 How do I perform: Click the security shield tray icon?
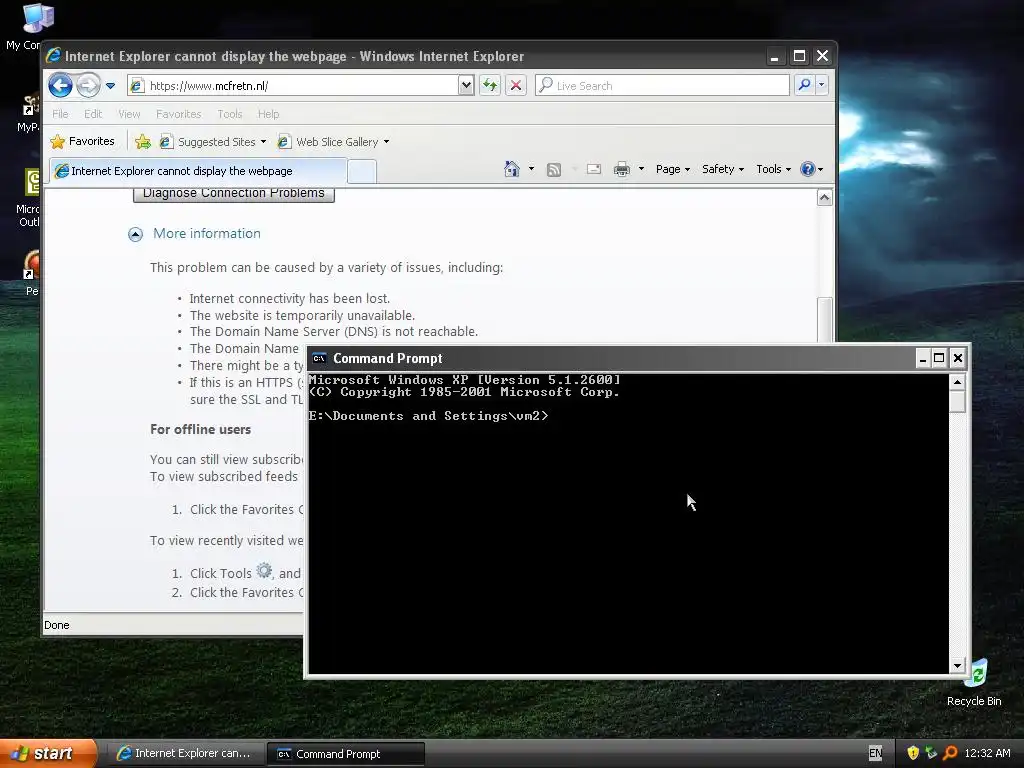pos(913,753)
